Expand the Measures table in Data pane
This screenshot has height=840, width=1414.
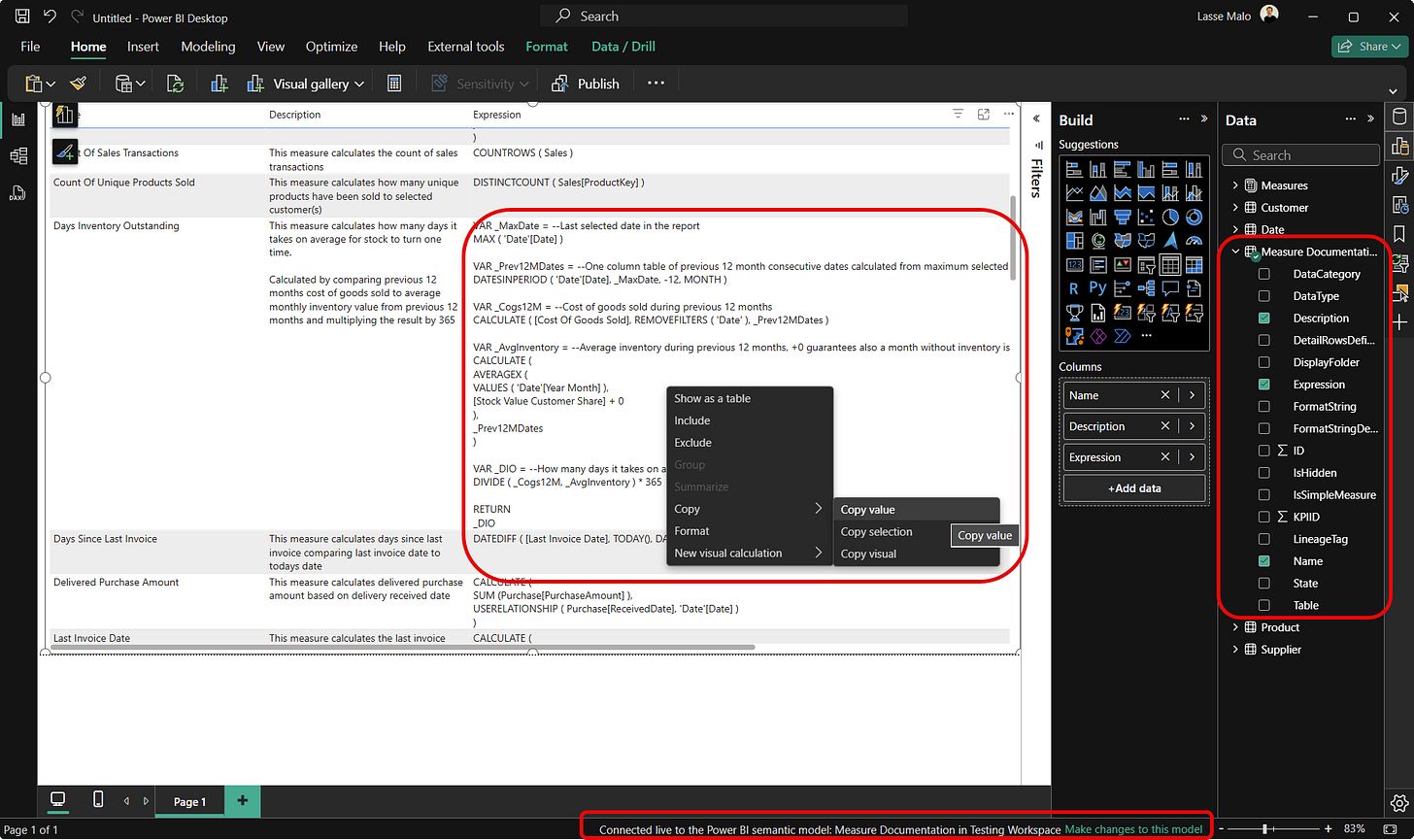point(1235,185)
